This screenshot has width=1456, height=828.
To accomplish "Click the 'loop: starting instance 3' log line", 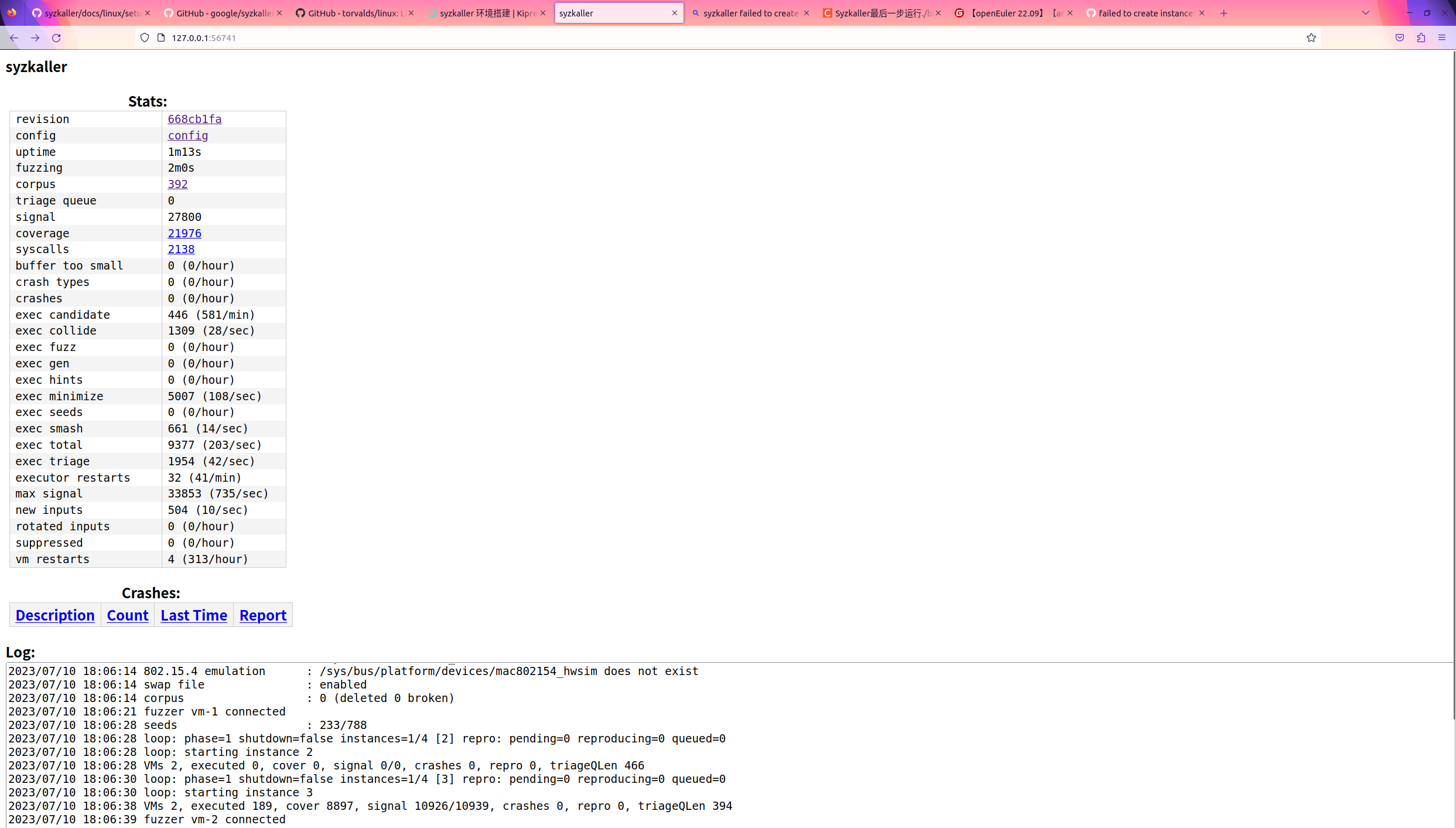I will tap(160, 792).
